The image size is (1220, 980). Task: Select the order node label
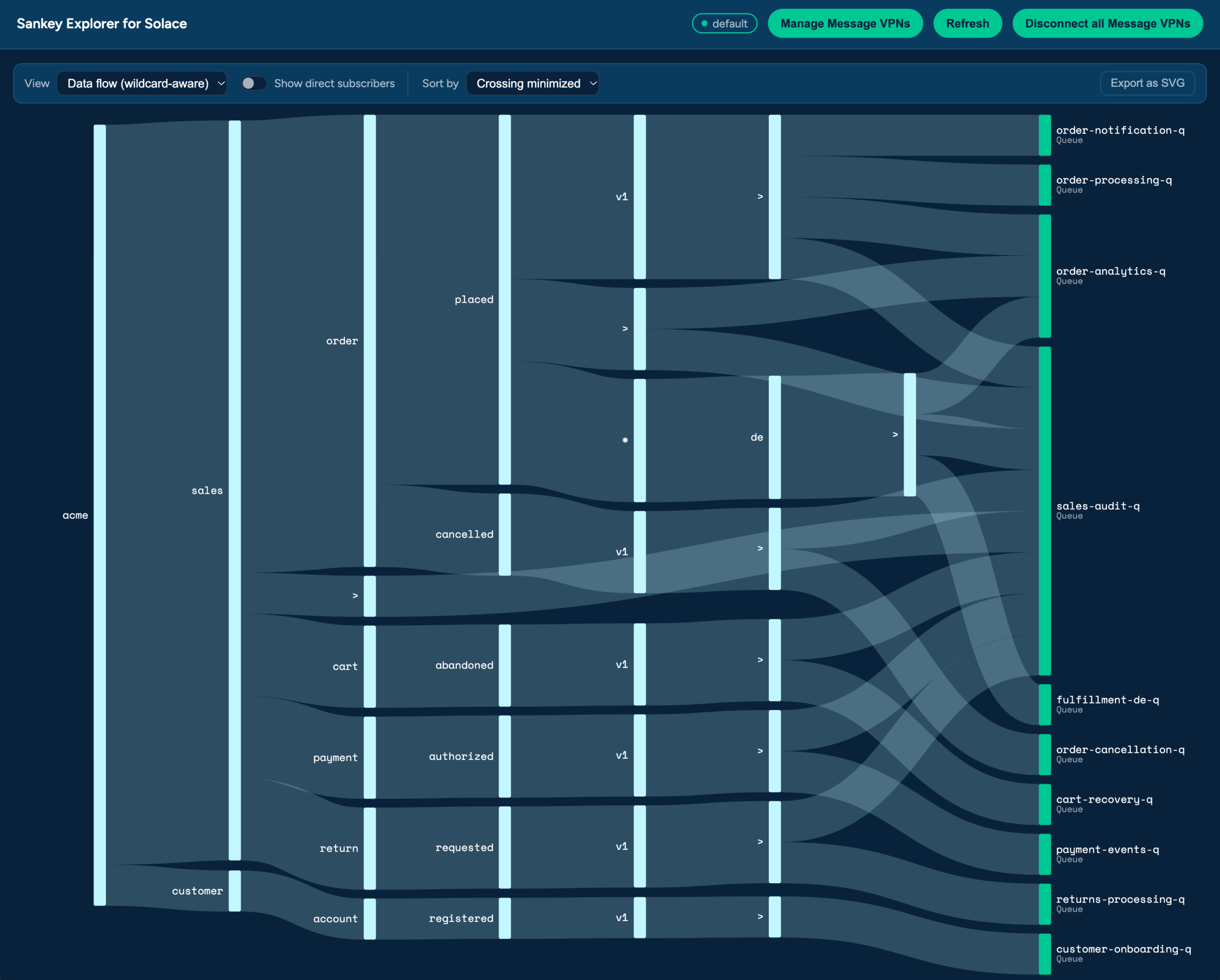(342, 341)
